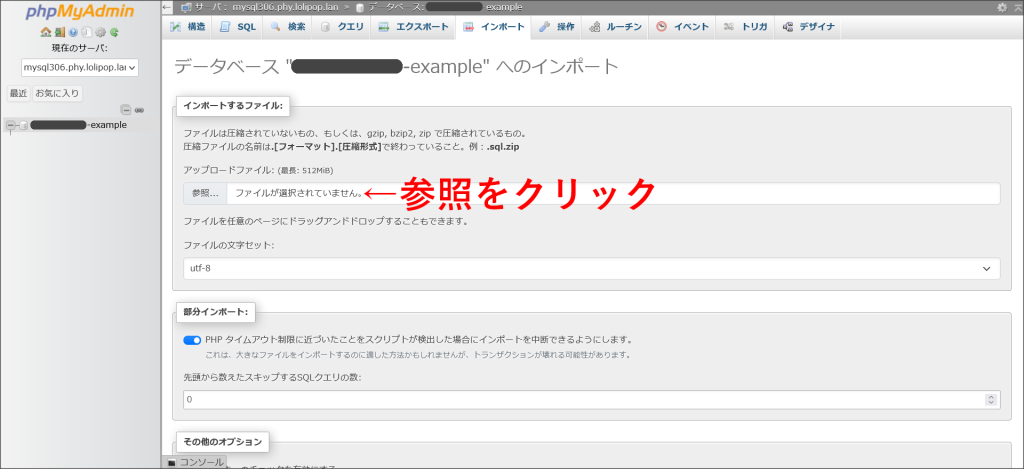Open navigation panel settings gear
The height and width of the screenshot is (469, 1024).
[x=100, y=32]
